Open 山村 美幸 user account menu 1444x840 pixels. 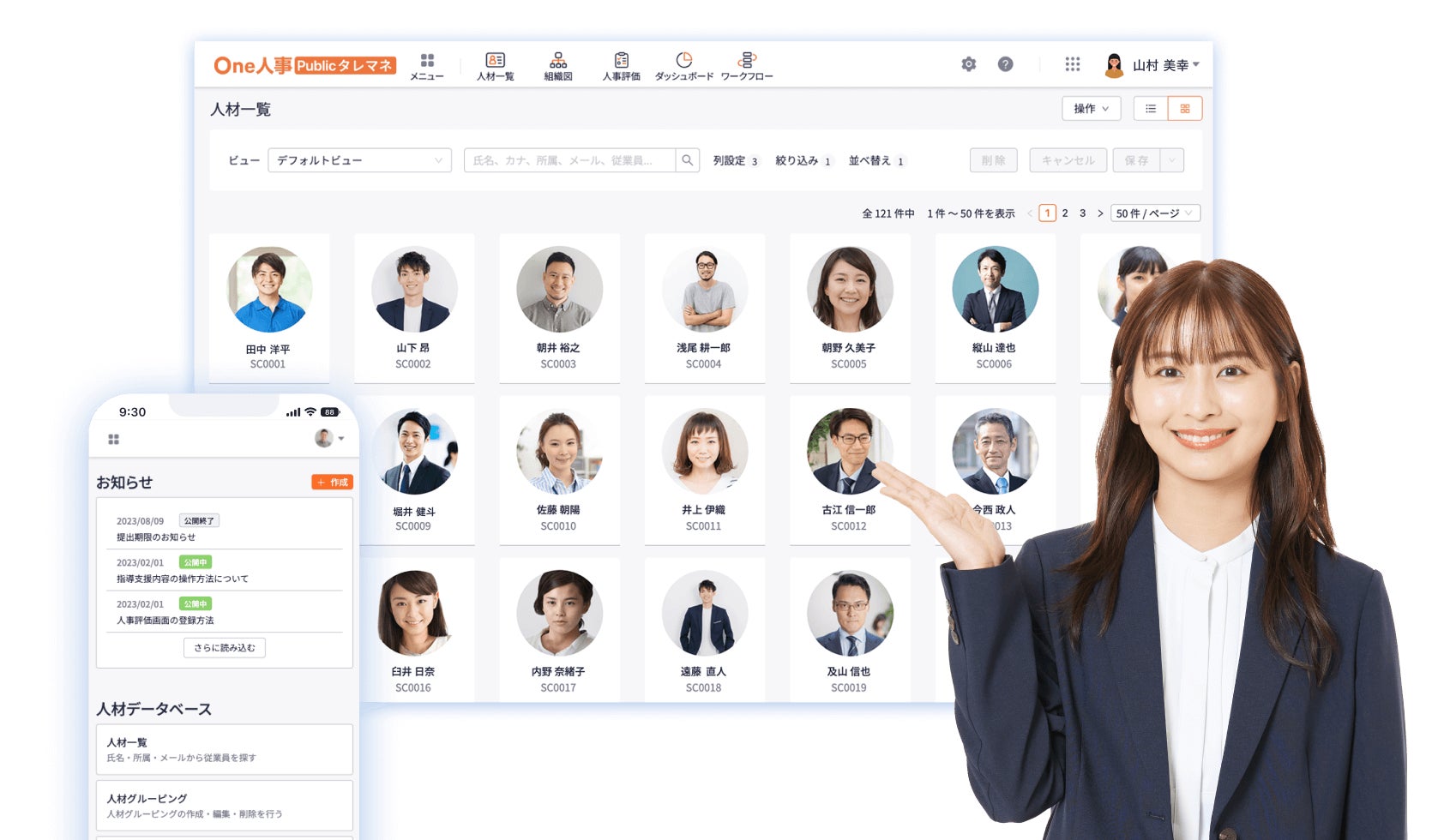tap(1152, 65)
